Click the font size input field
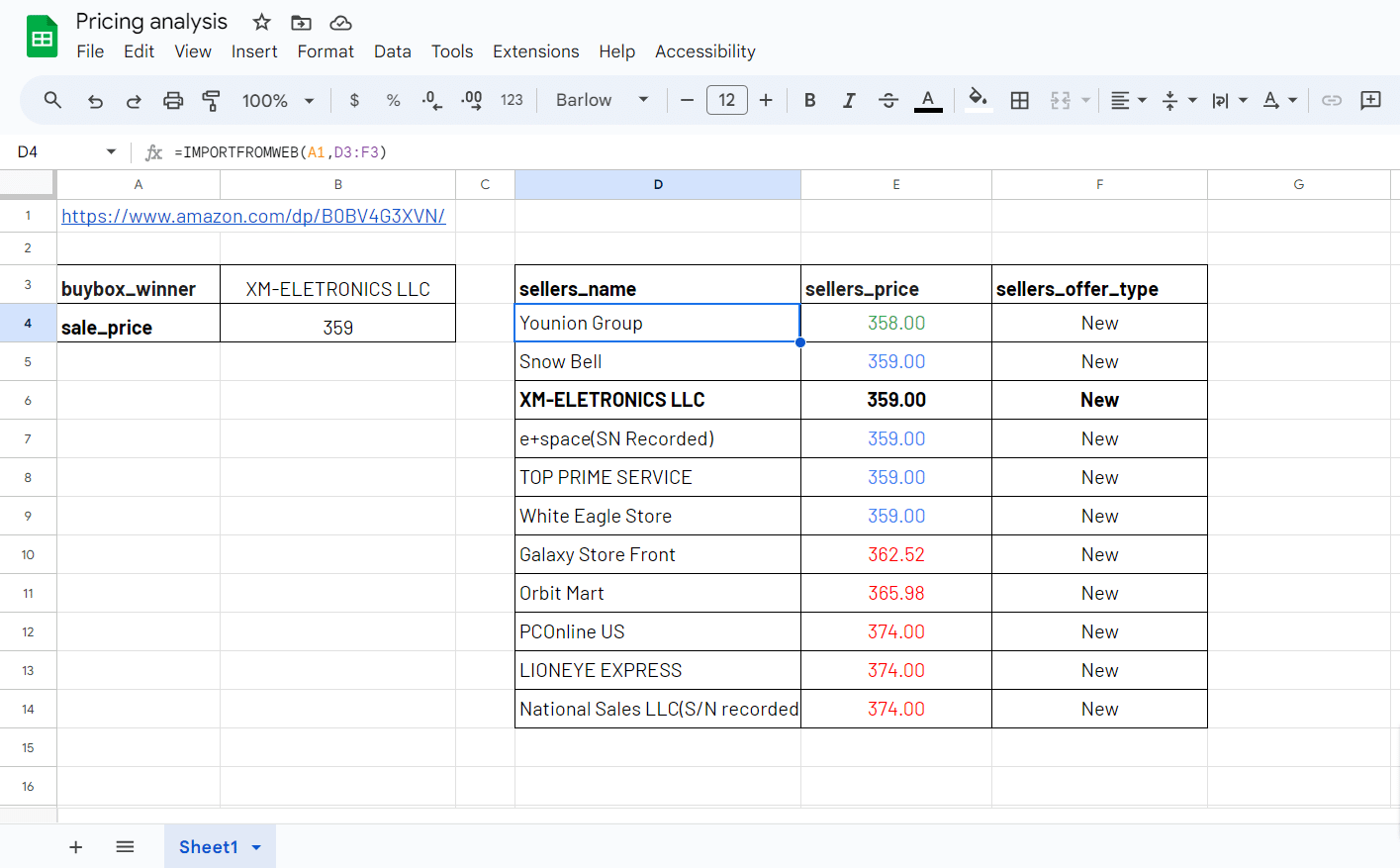The height and width of the screenshot is (868, 1400). point(726,100)
